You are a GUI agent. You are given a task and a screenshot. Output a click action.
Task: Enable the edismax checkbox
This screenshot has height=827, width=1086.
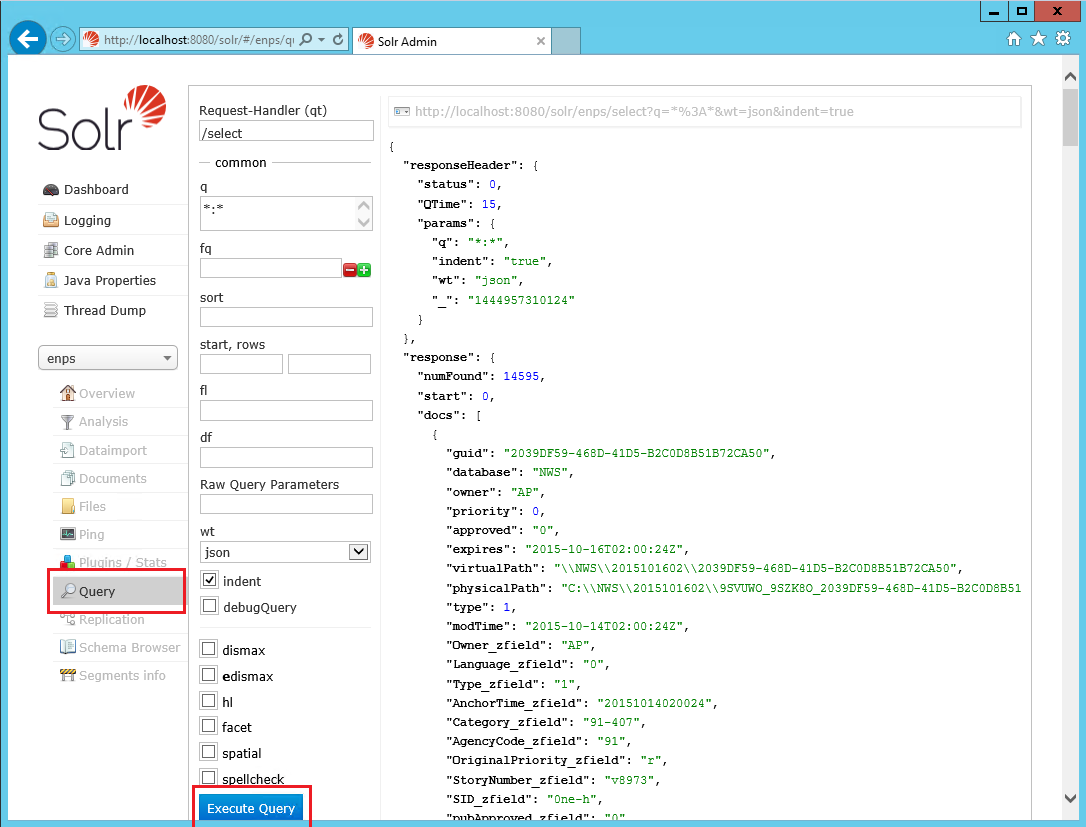coord(208,675)
